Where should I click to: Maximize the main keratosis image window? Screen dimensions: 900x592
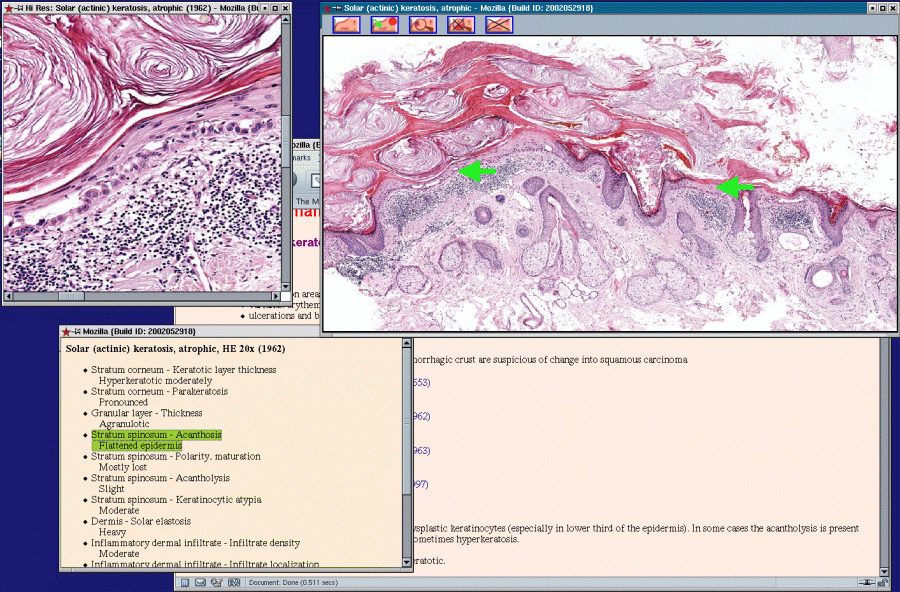coord(883,8)
